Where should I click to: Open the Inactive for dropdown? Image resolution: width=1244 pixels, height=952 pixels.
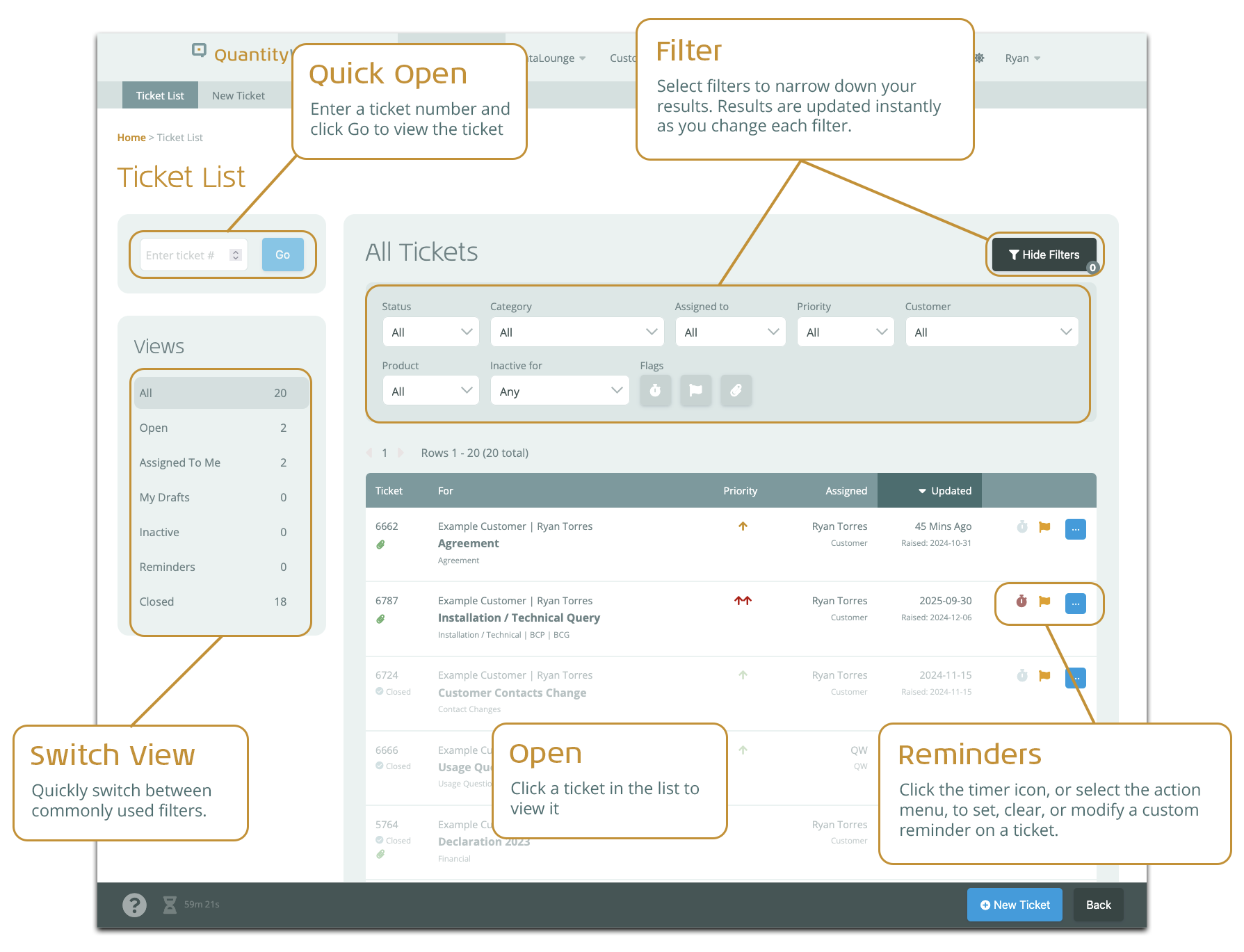coord(559,391)
